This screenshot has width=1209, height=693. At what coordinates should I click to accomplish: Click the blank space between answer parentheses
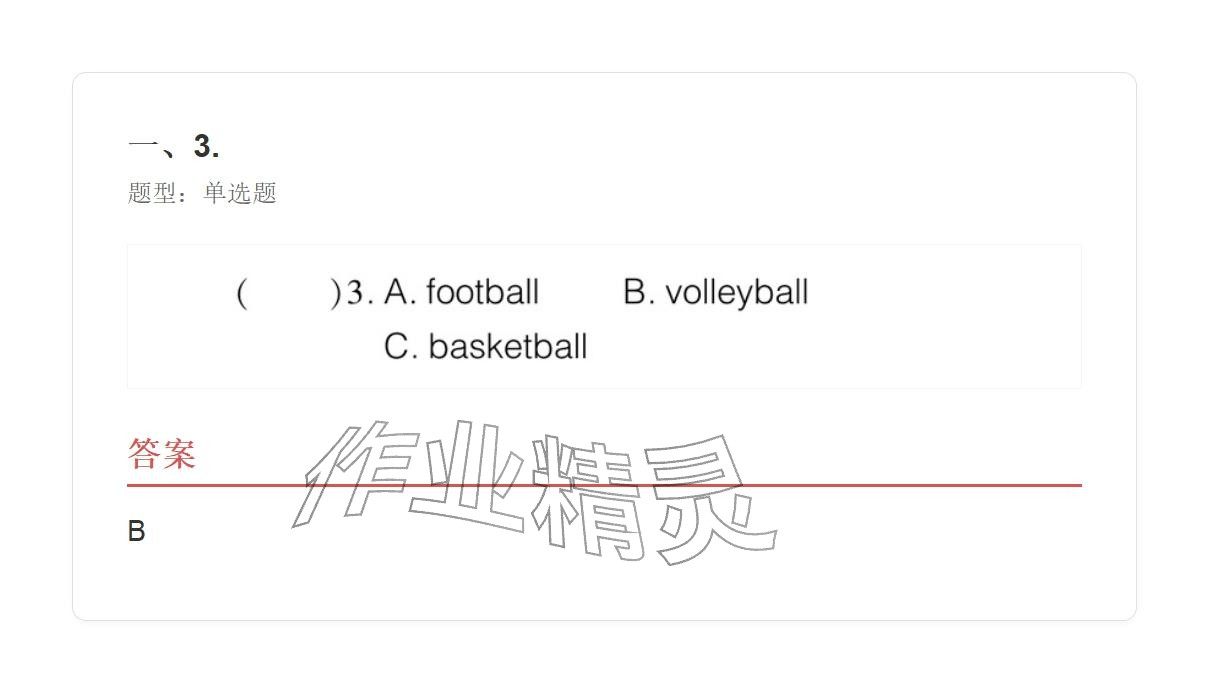pos(288,293)
